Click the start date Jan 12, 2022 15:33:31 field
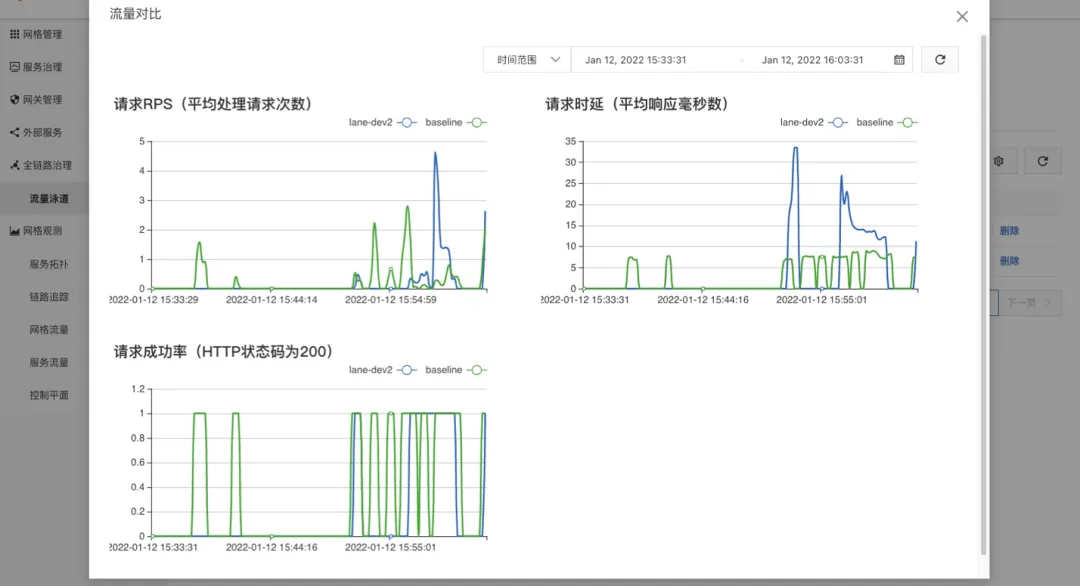This screenshot has height=586, width=1080. click(636, 60)
